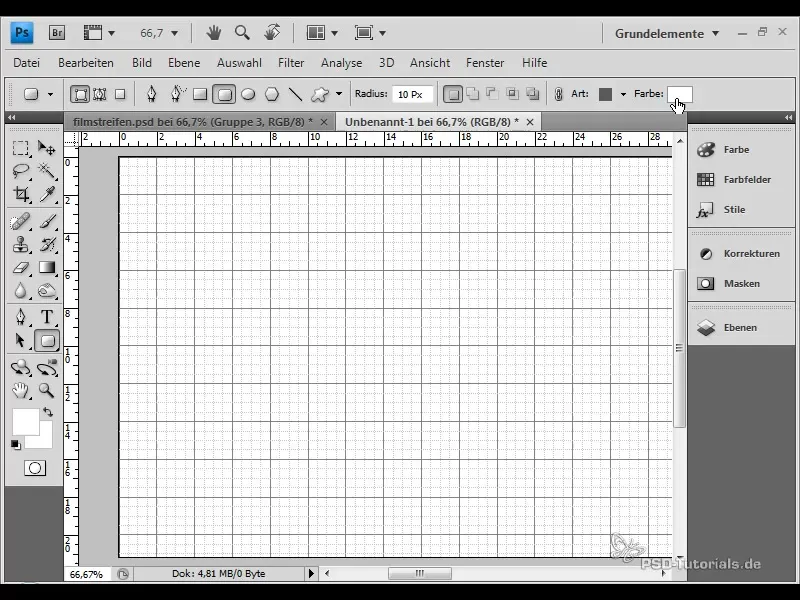
Task: Select the Rotate View tool in application bar
Action: coord(272,33)
